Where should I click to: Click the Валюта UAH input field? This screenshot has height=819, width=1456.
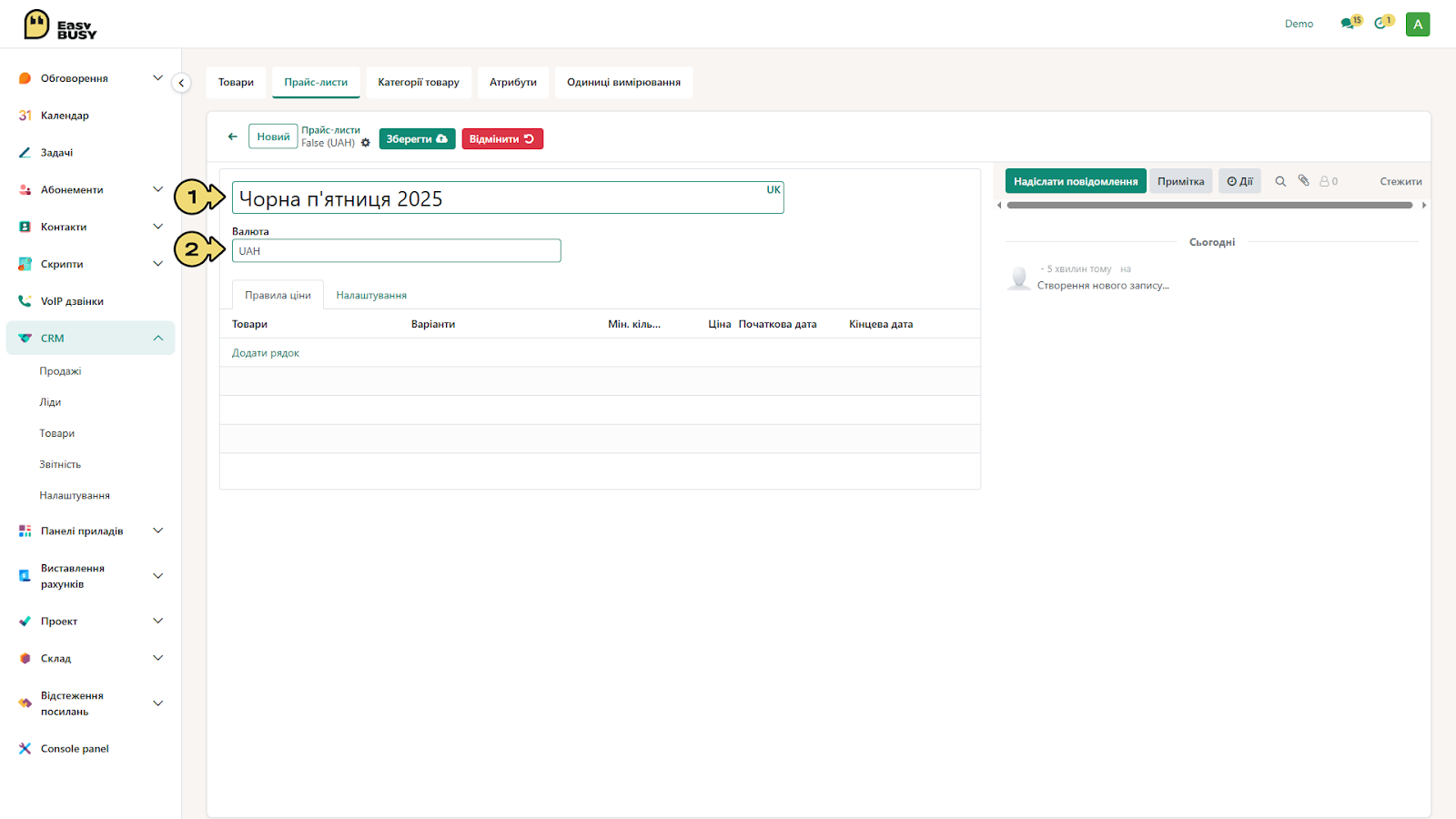click(x=397, y=251)
